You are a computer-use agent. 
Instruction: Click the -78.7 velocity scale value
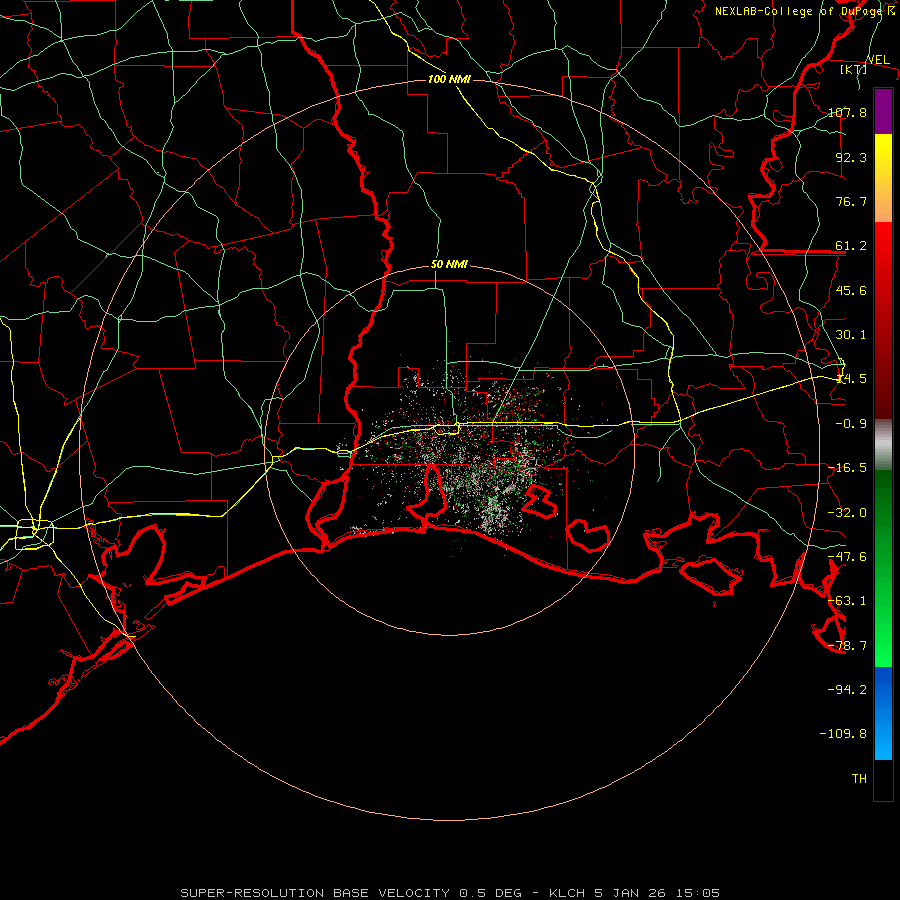(847, 646)
